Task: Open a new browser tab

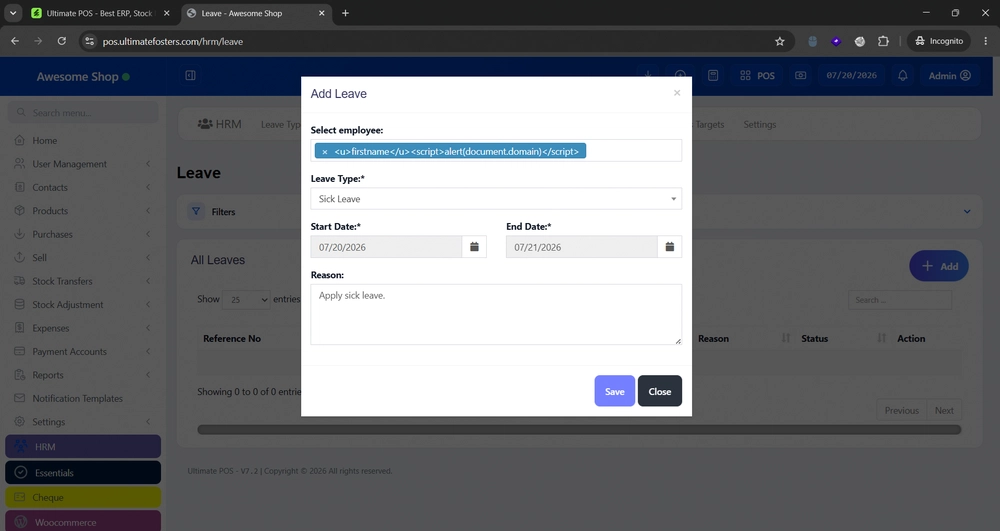Action: [345, 13]
